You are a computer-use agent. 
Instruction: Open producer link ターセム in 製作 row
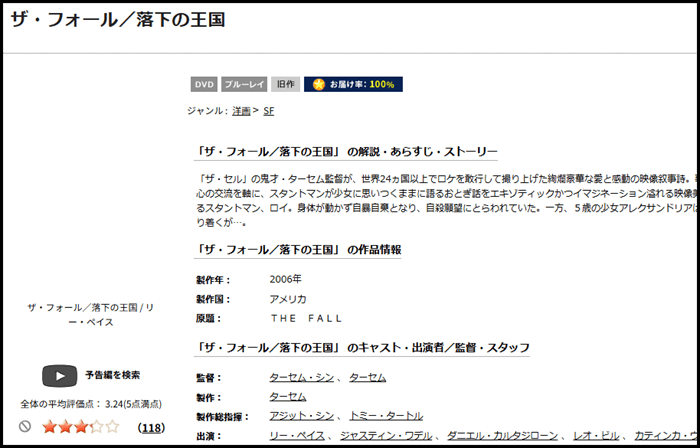(288, 397)
